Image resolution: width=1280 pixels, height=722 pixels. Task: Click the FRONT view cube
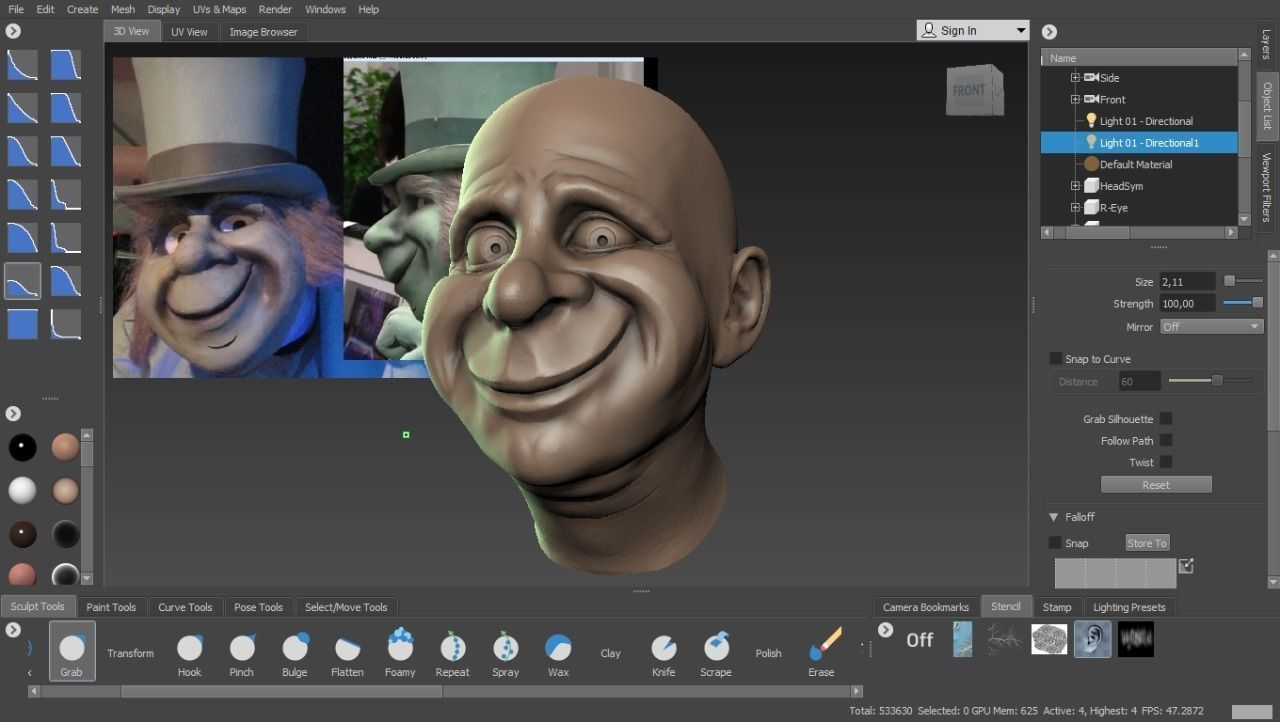coord(975,90)
